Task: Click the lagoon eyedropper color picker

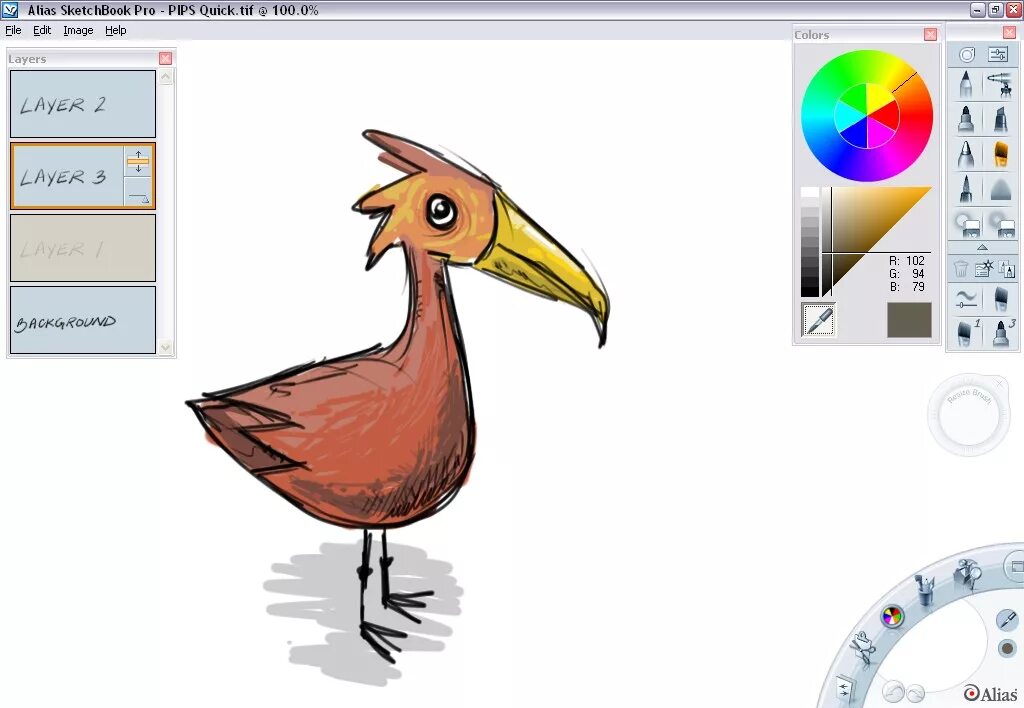Action: tap(1008, 619)
